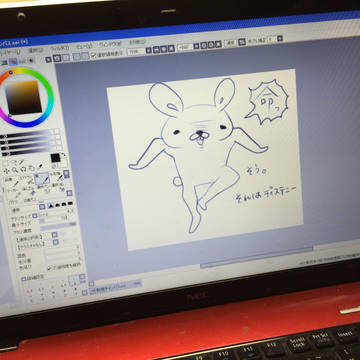Select the highlighted 筆 brush tool
Viewport: 360px width, 360px height.
[x=42, y=179]
